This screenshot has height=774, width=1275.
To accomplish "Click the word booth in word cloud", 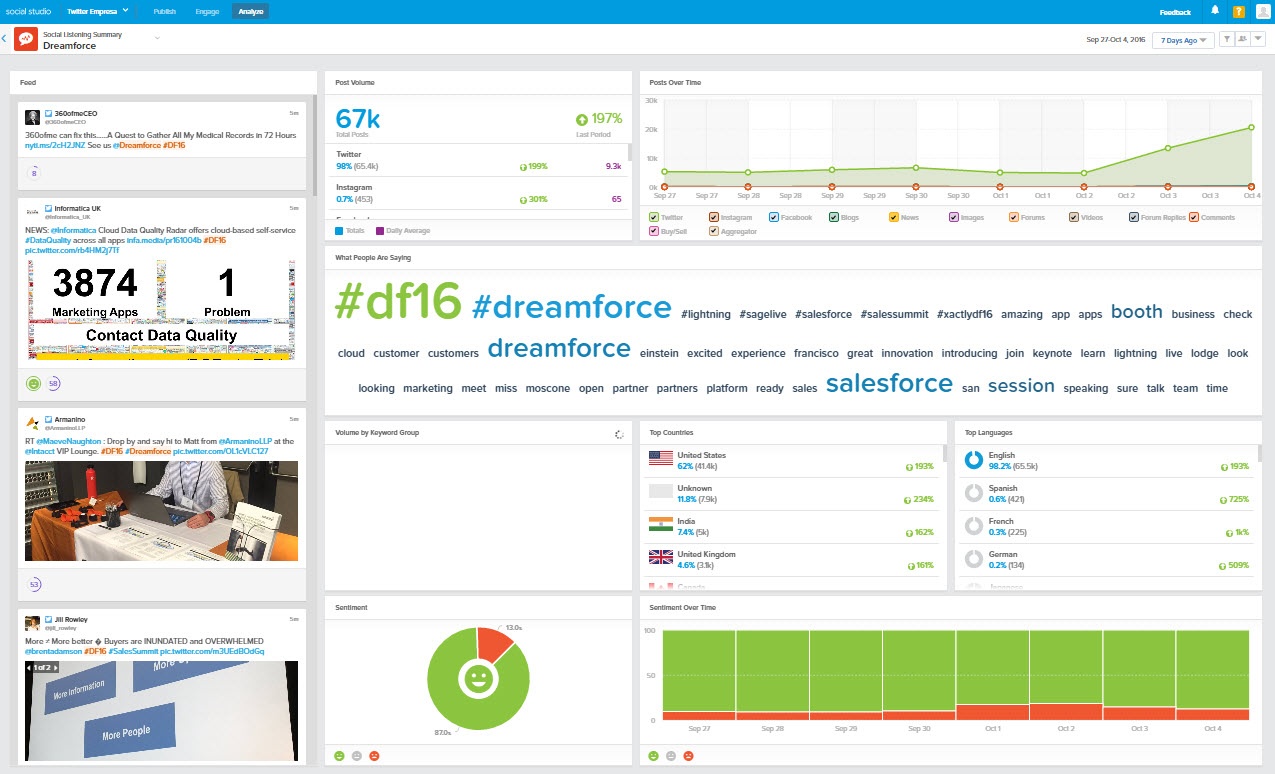I will (x=1136, y=312).
